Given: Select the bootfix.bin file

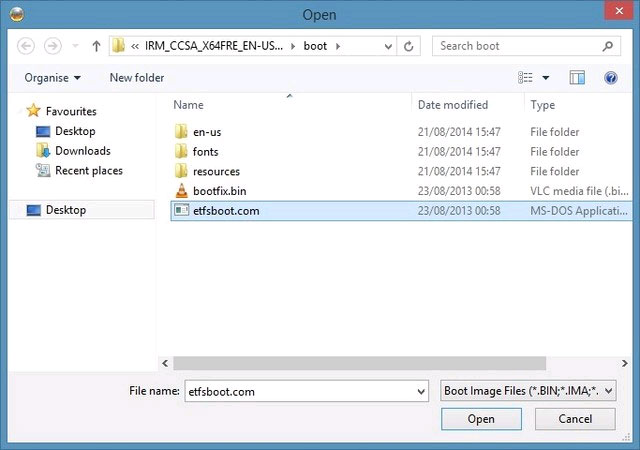Looking at the screenshot, I should tap(401, 191).
